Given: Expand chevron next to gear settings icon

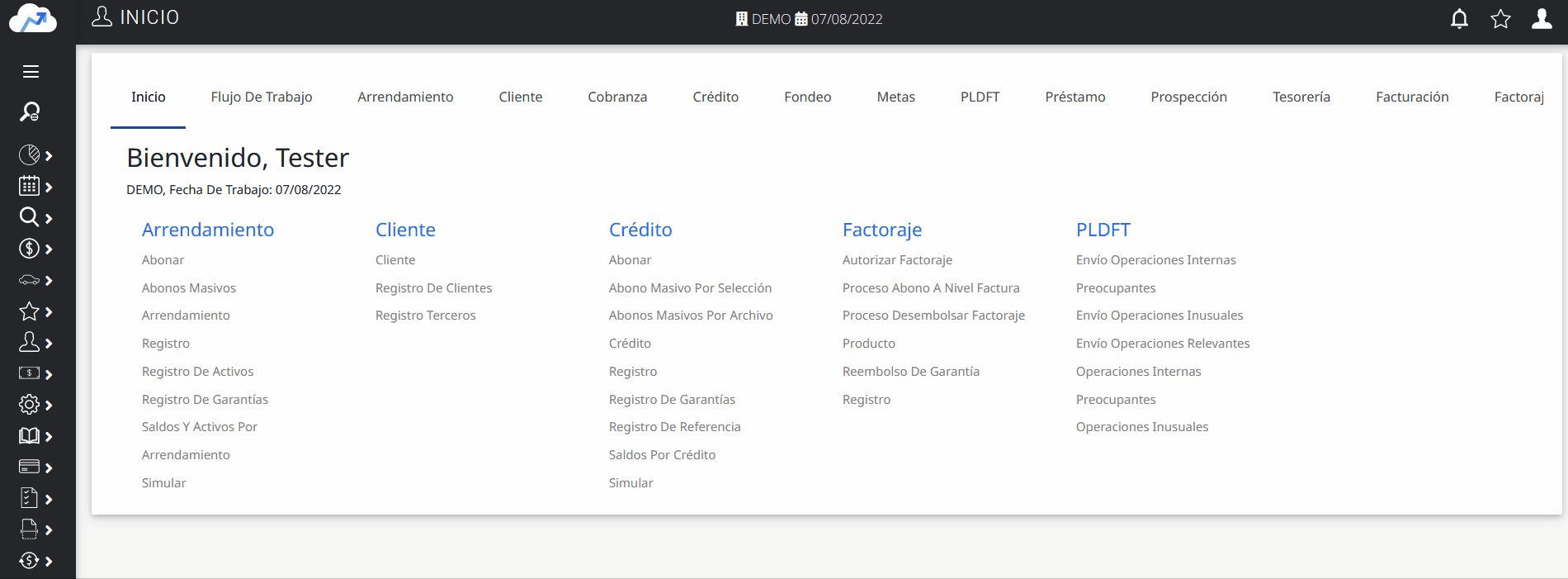Looking at the screenshot, I should coord(49,406).
